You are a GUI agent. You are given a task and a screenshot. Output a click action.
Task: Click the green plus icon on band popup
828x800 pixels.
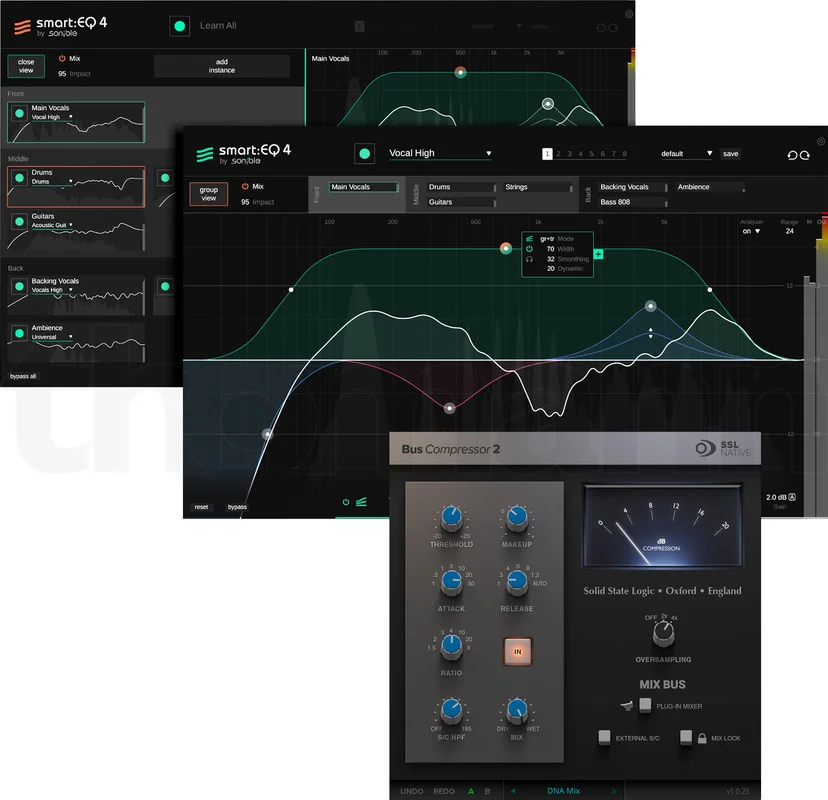click(598, 255)
